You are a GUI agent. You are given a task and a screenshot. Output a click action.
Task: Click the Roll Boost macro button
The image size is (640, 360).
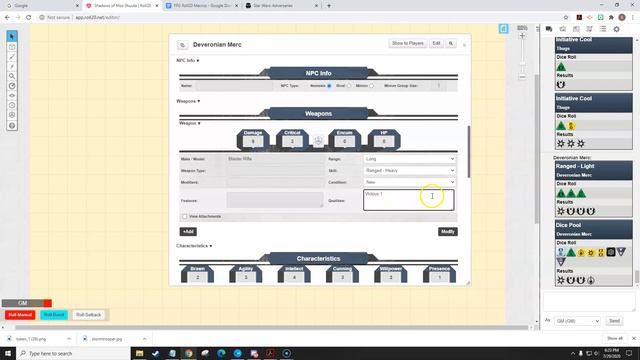coord(54,315)
